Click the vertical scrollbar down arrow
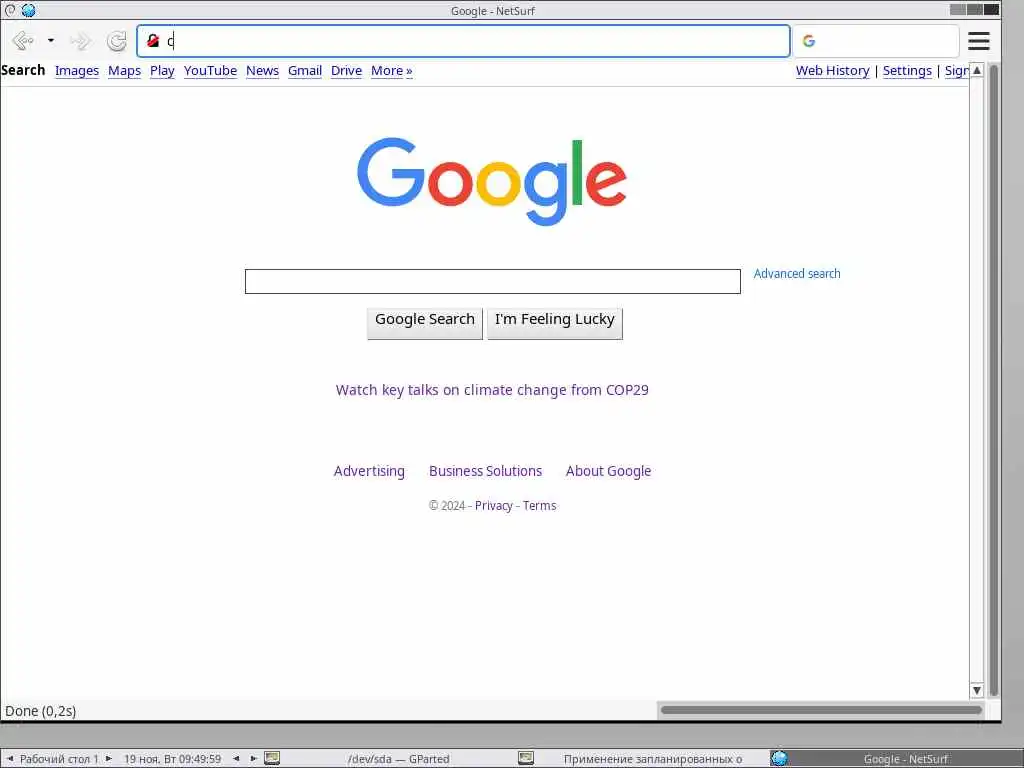The width and height of the screenshot is (1024, 768). point(977,690)
